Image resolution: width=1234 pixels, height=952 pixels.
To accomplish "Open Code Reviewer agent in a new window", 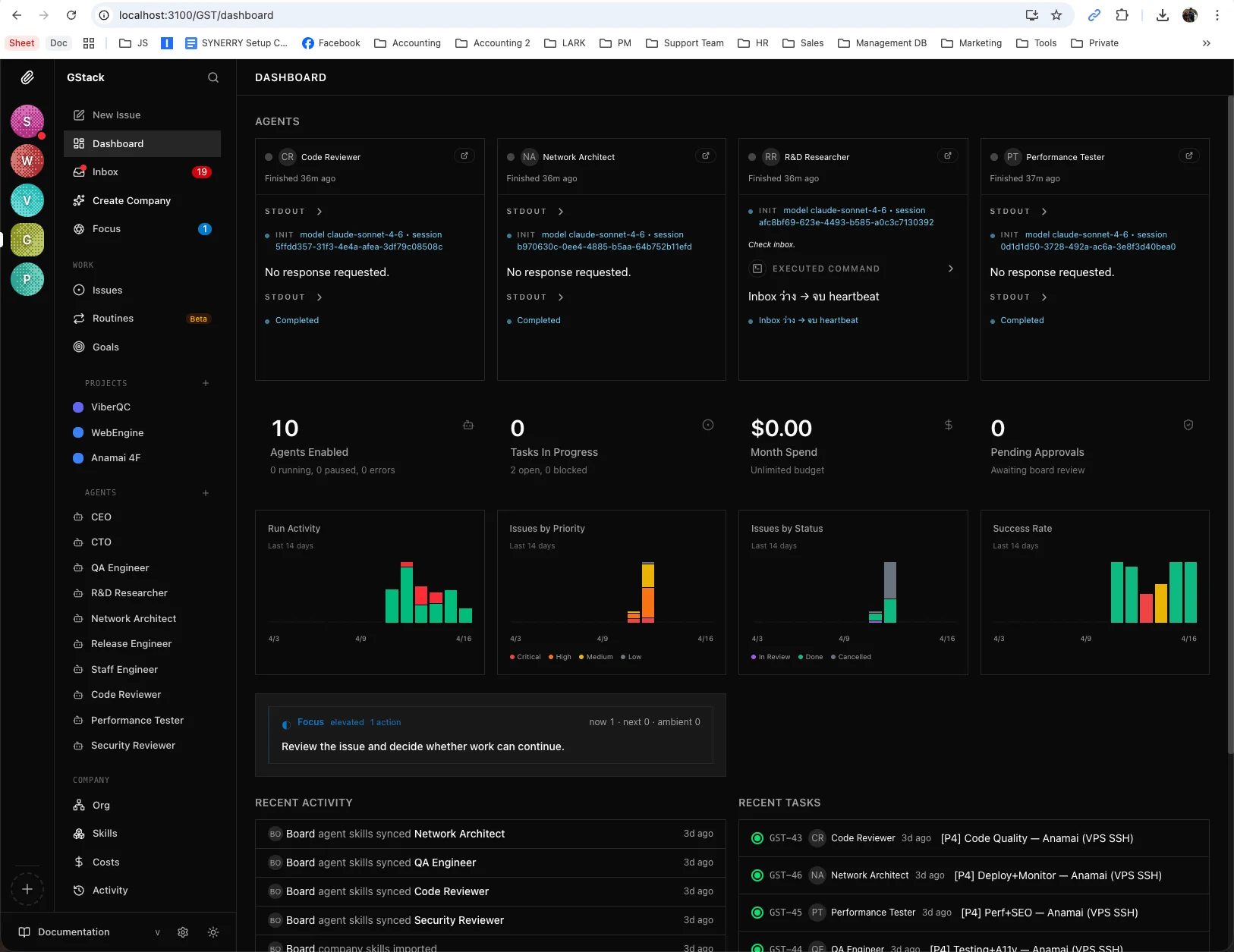I will pyautogui.click(x=464, y=156).
